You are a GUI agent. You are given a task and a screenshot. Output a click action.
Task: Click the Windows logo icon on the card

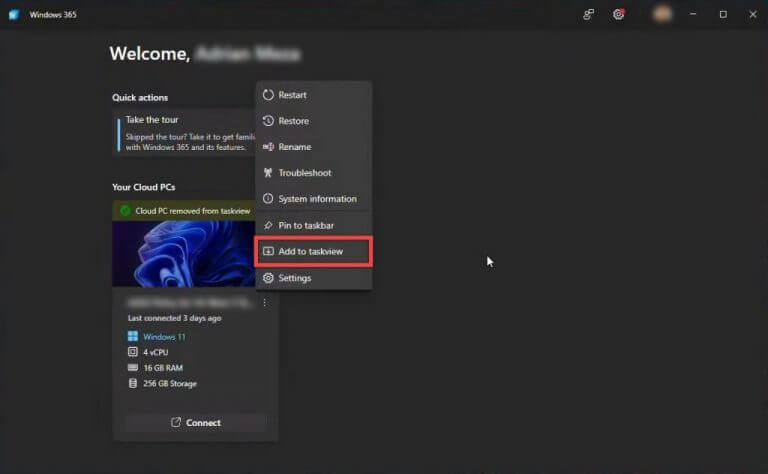click(133, 336)
